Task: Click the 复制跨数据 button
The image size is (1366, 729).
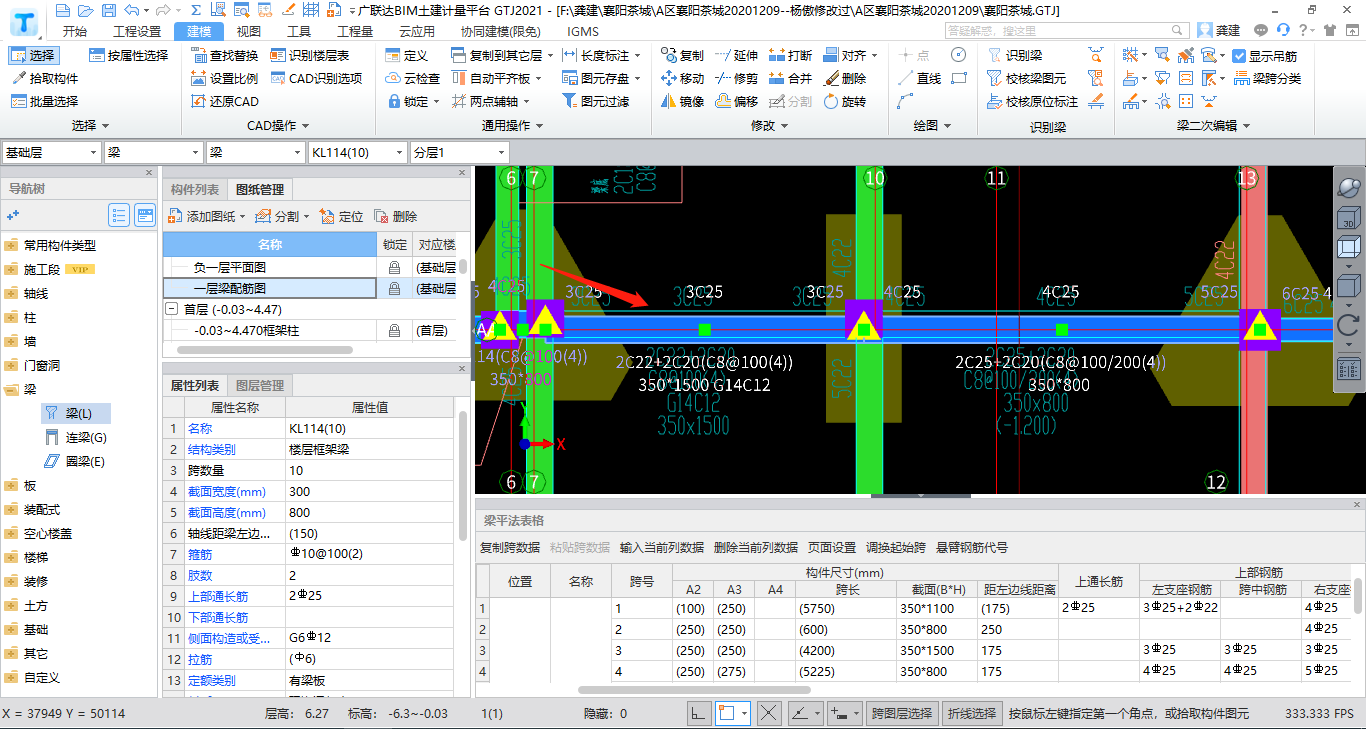Action: pyautogui.click(x=510, y=547)
